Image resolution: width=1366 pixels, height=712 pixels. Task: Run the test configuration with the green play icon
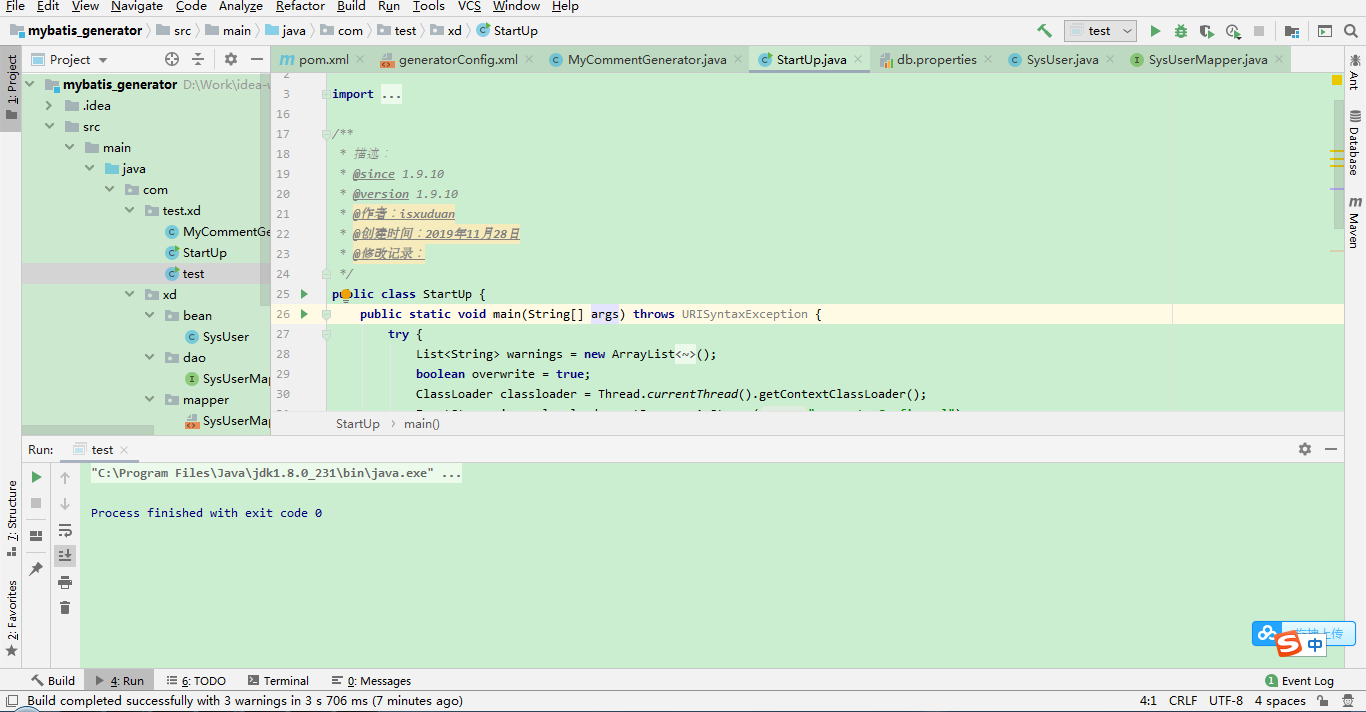point(1156,31)
